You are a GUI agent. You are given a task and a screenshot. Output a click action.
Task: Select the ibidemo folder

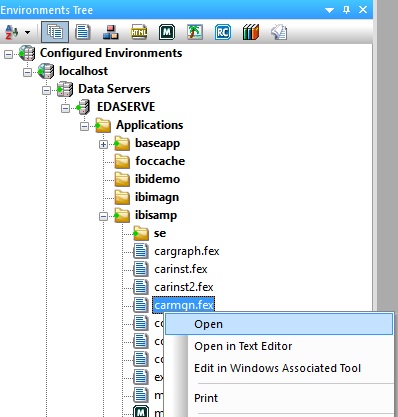[x=157, y=179]
